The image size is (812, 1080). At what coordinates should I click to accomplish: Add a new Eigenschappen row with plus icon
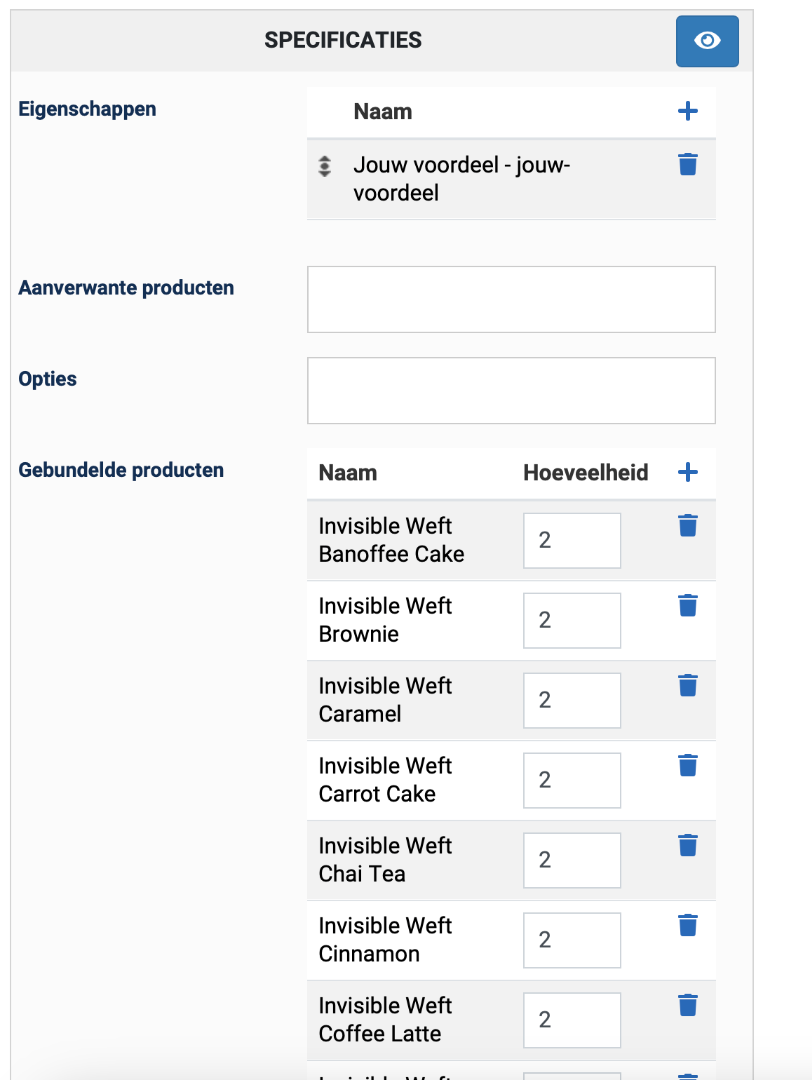point(687,111)
